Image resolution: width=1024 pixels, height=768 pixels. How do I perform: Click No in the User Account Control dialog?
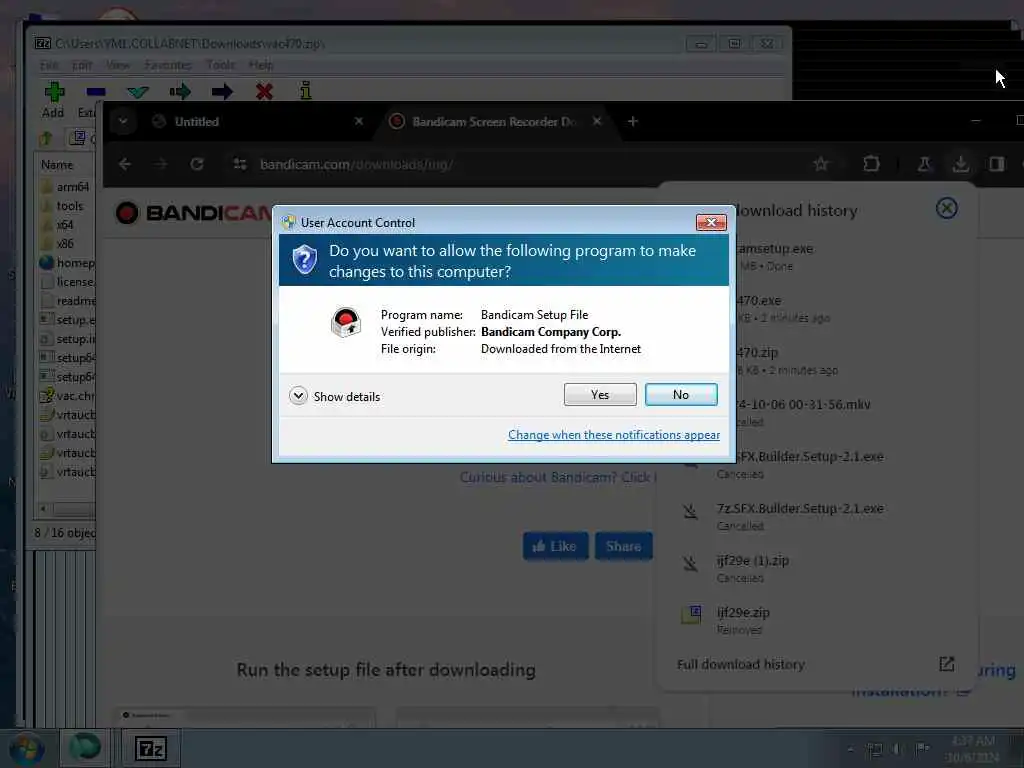click(681, 394)
